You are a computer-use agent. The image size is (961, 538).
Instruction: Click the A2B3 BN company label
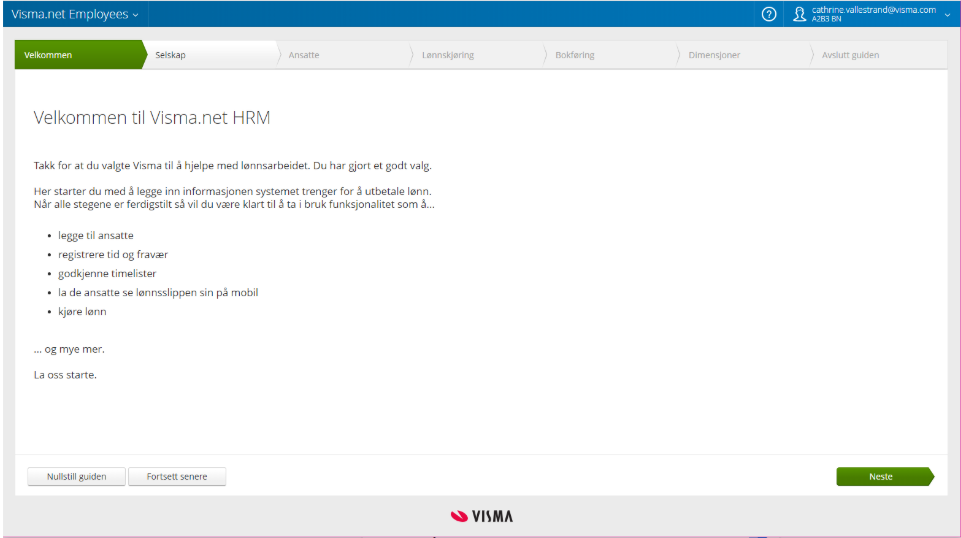(827, 19)
